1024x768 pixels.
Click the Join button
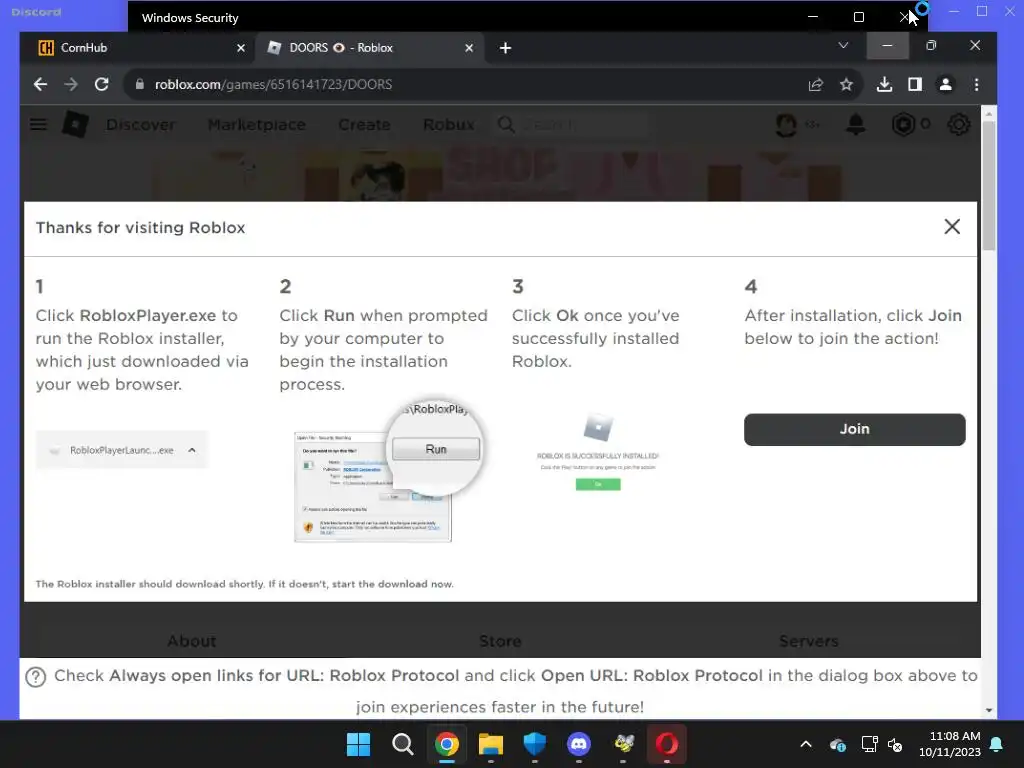pos(854,429)
